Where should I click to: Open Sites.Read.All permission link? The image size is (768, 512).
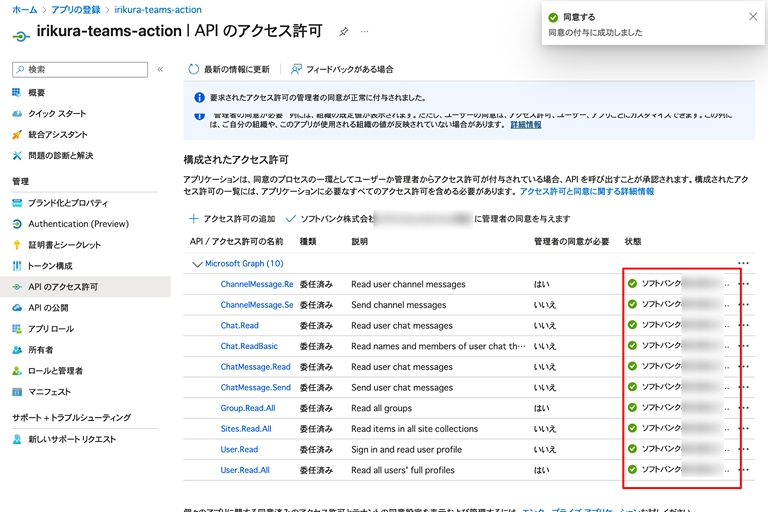click(x=246, y=429)
